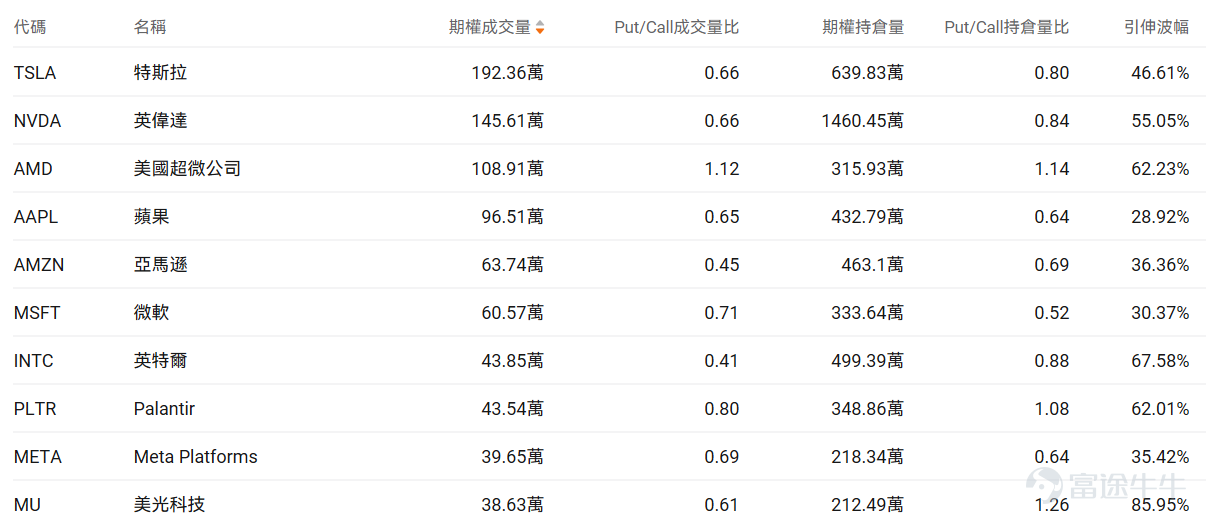Click AMZN option volume 63.74萬
The width and height of the screenshot is (1206, 522).
tap(513, 265)
